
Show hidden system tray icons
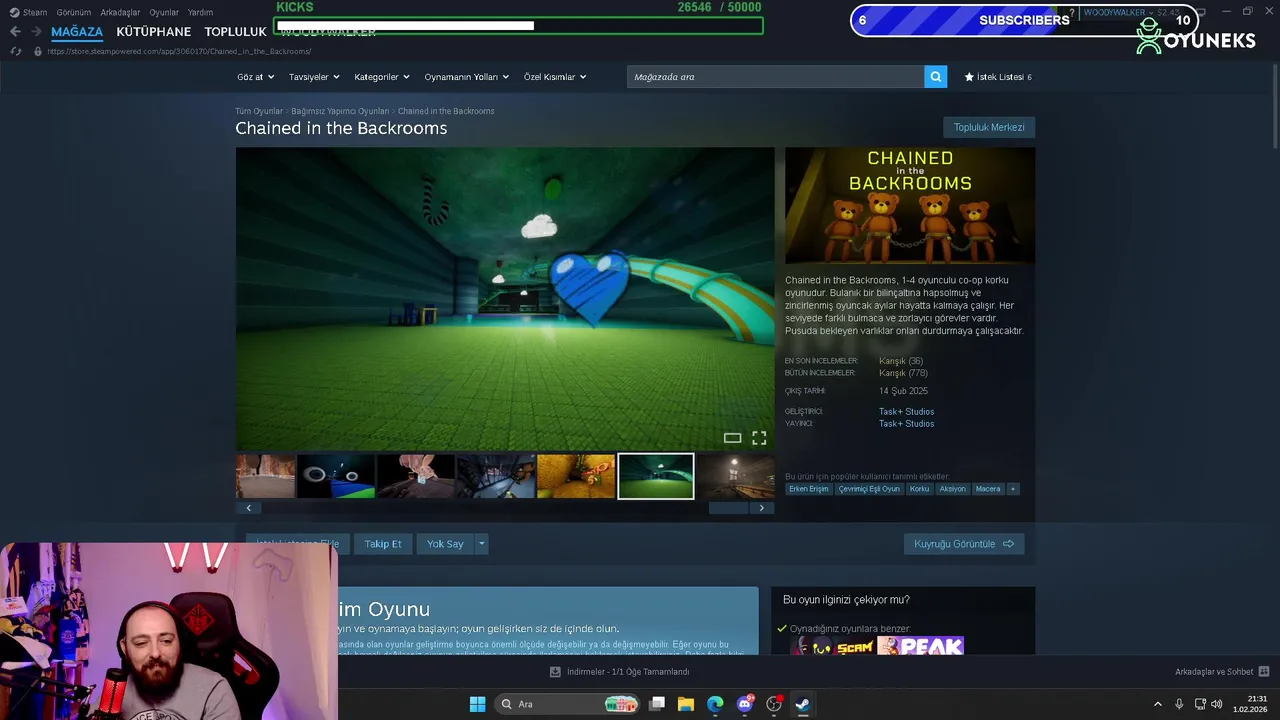click(1158, 704)
